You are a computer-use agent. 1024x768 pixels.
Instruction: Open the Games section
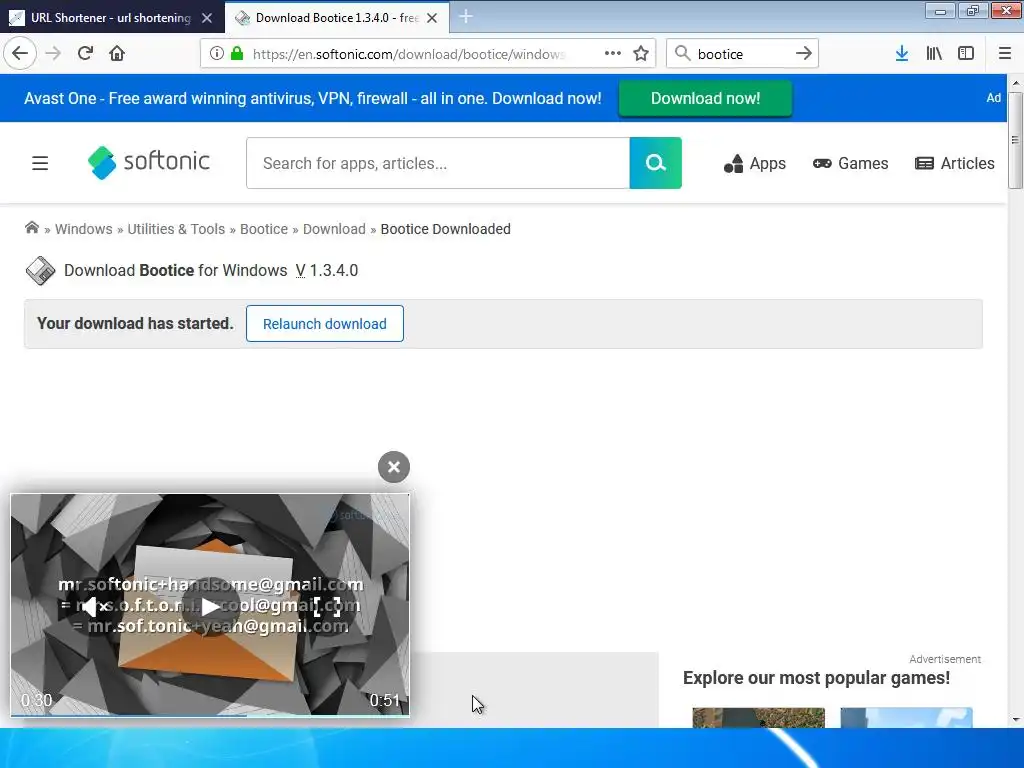coord(850,163)
